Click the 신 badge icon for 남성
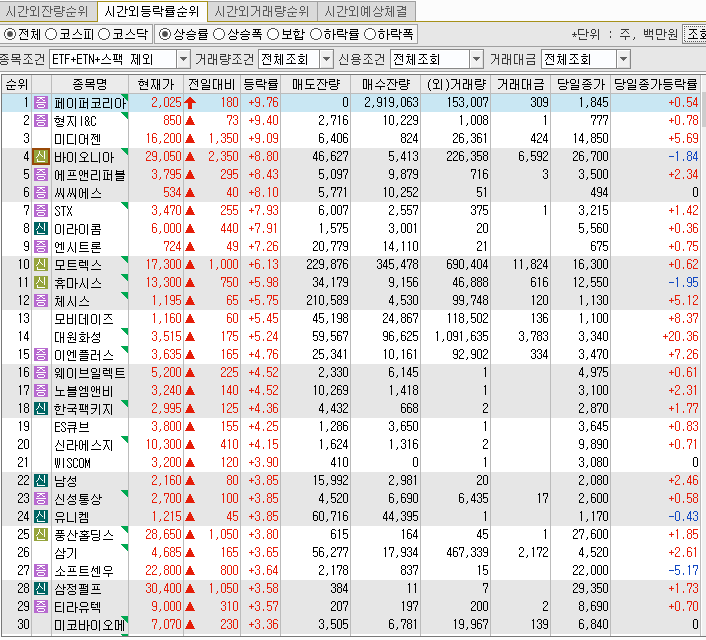 (x=41, y=481)
